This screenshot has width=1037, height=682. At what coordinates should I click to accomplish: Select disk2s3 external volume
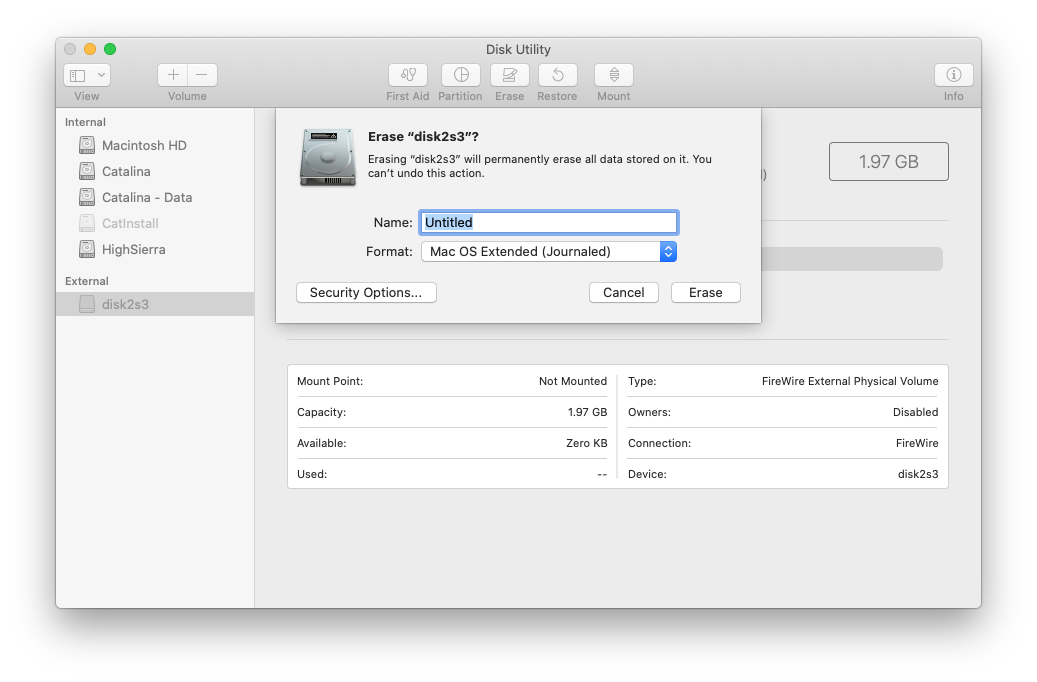pyautogui.click(x=155, y=304)
